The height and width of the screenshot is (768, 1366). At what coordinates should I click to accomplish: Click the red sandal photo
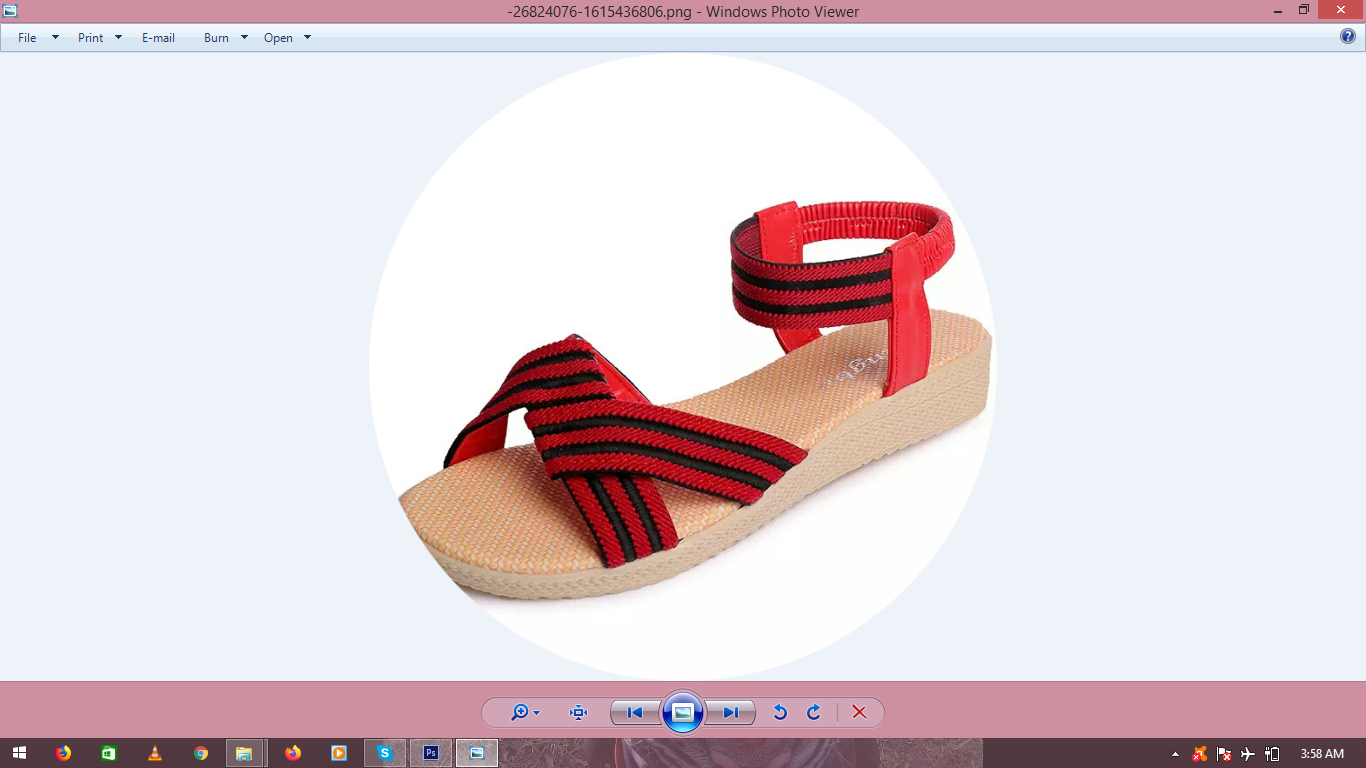coord(683,366)
